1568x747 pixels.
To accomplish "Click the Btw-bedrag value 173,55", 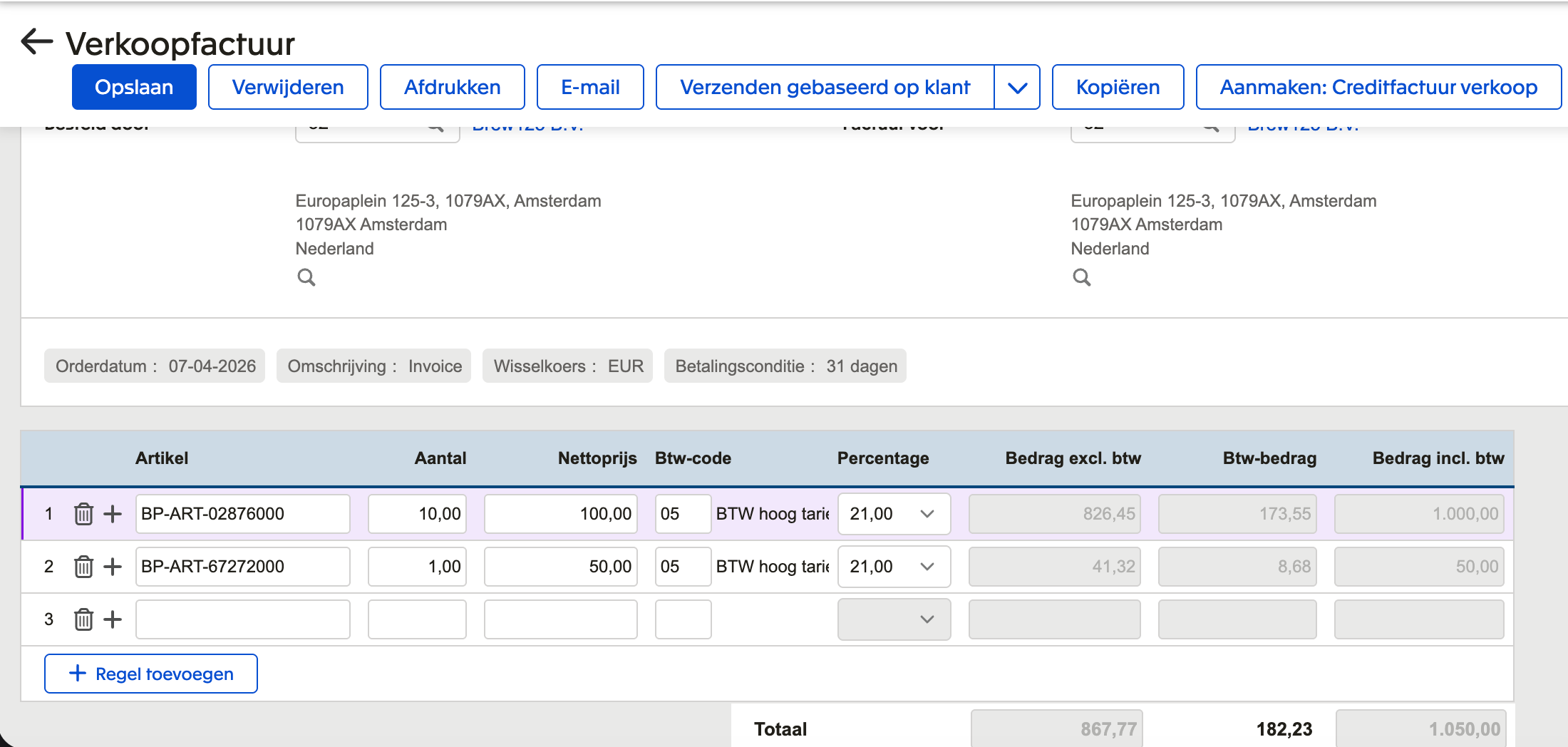I will [1237, 513].
